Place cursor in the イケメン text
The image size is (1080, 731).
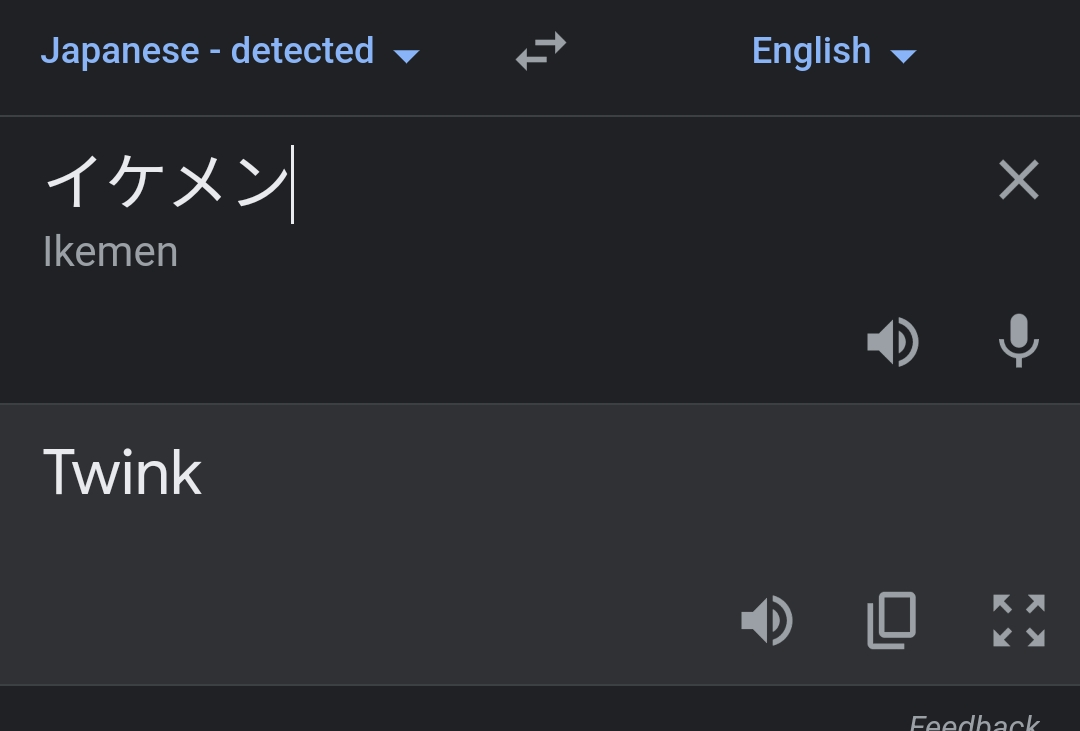click(x=166, y=182)
